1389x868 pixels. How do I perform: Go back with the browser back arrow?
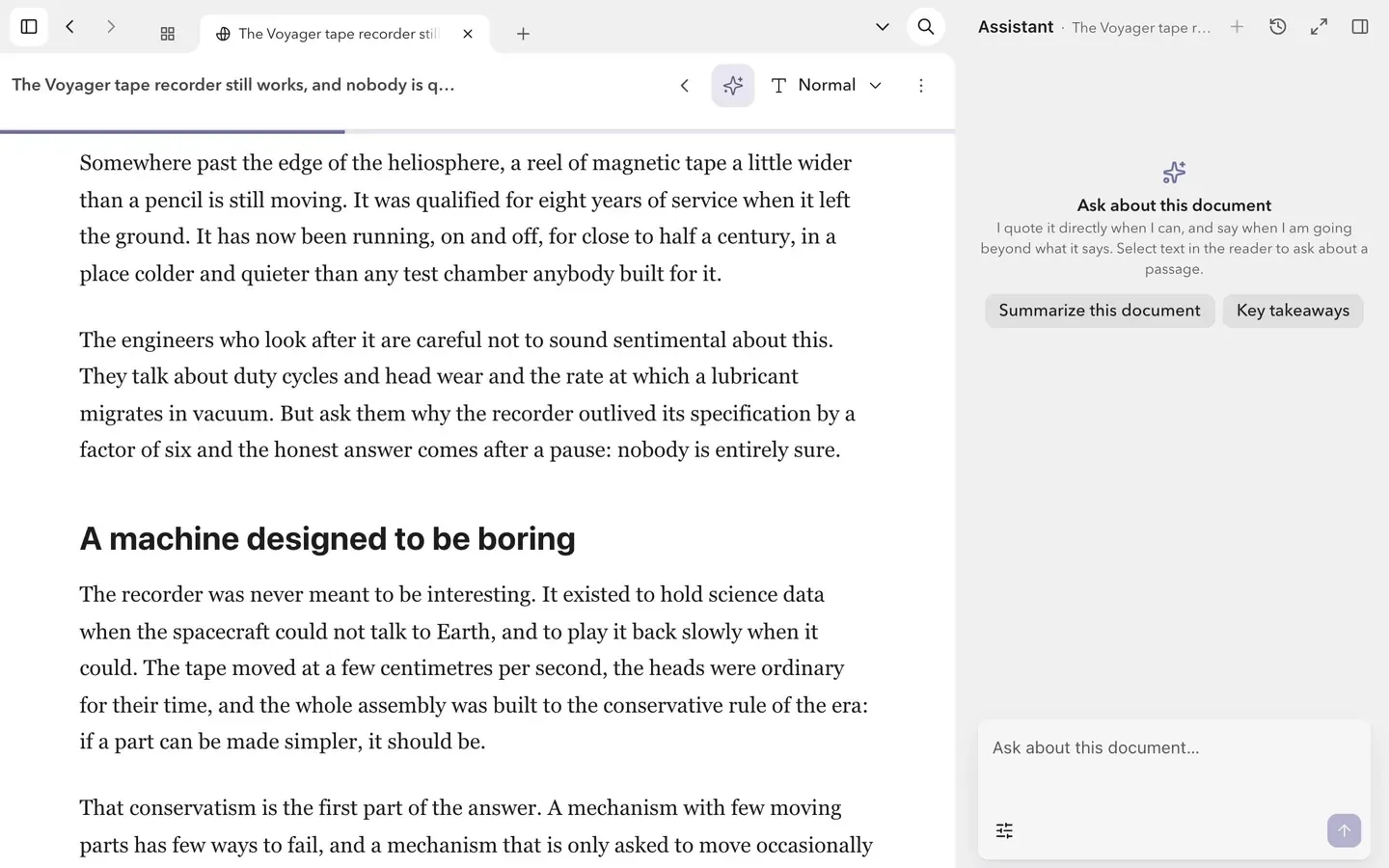tap(69, 27)
